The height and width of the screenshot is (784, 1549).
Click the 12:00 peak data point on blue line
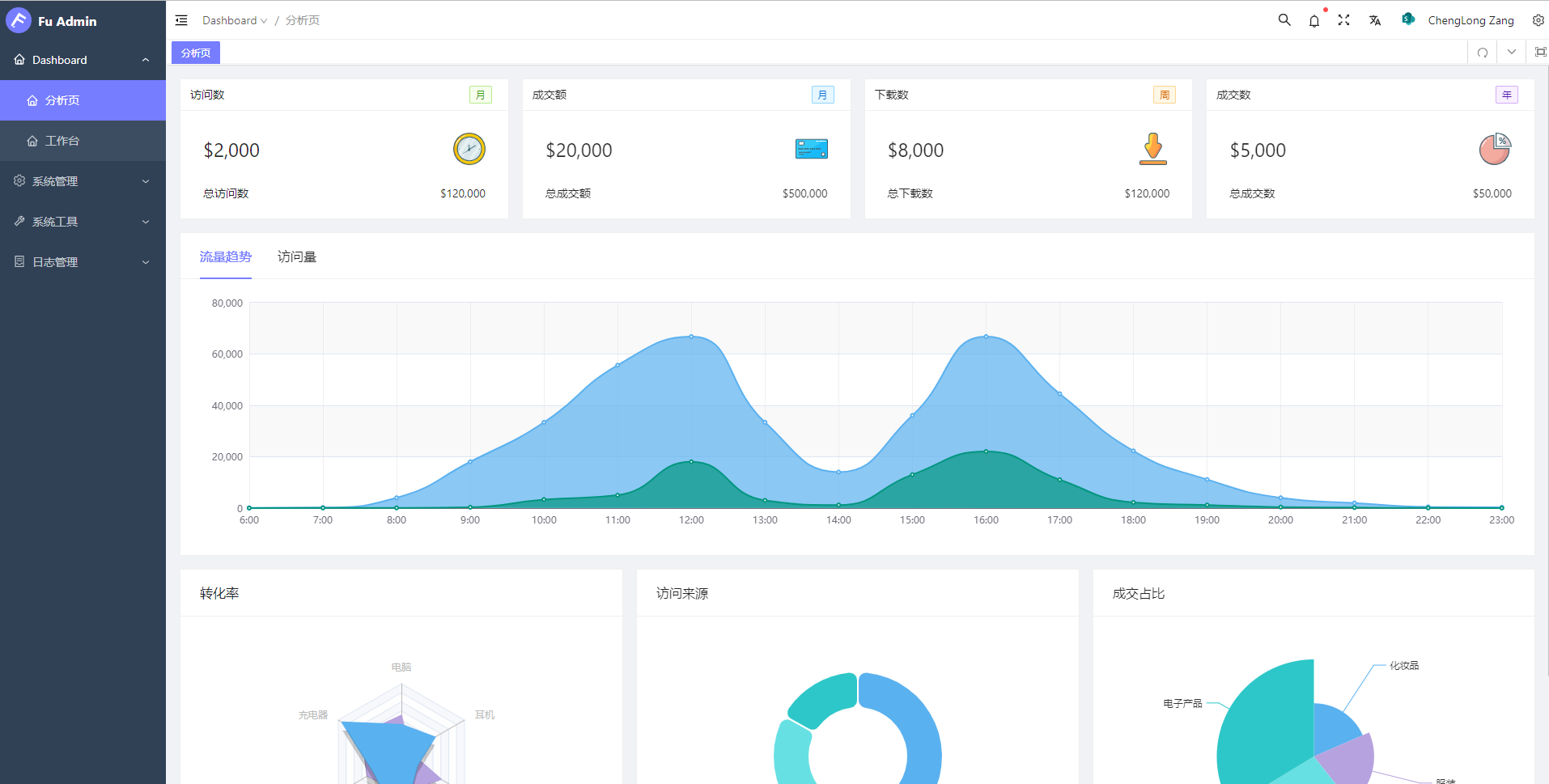(x=691, y=337)
